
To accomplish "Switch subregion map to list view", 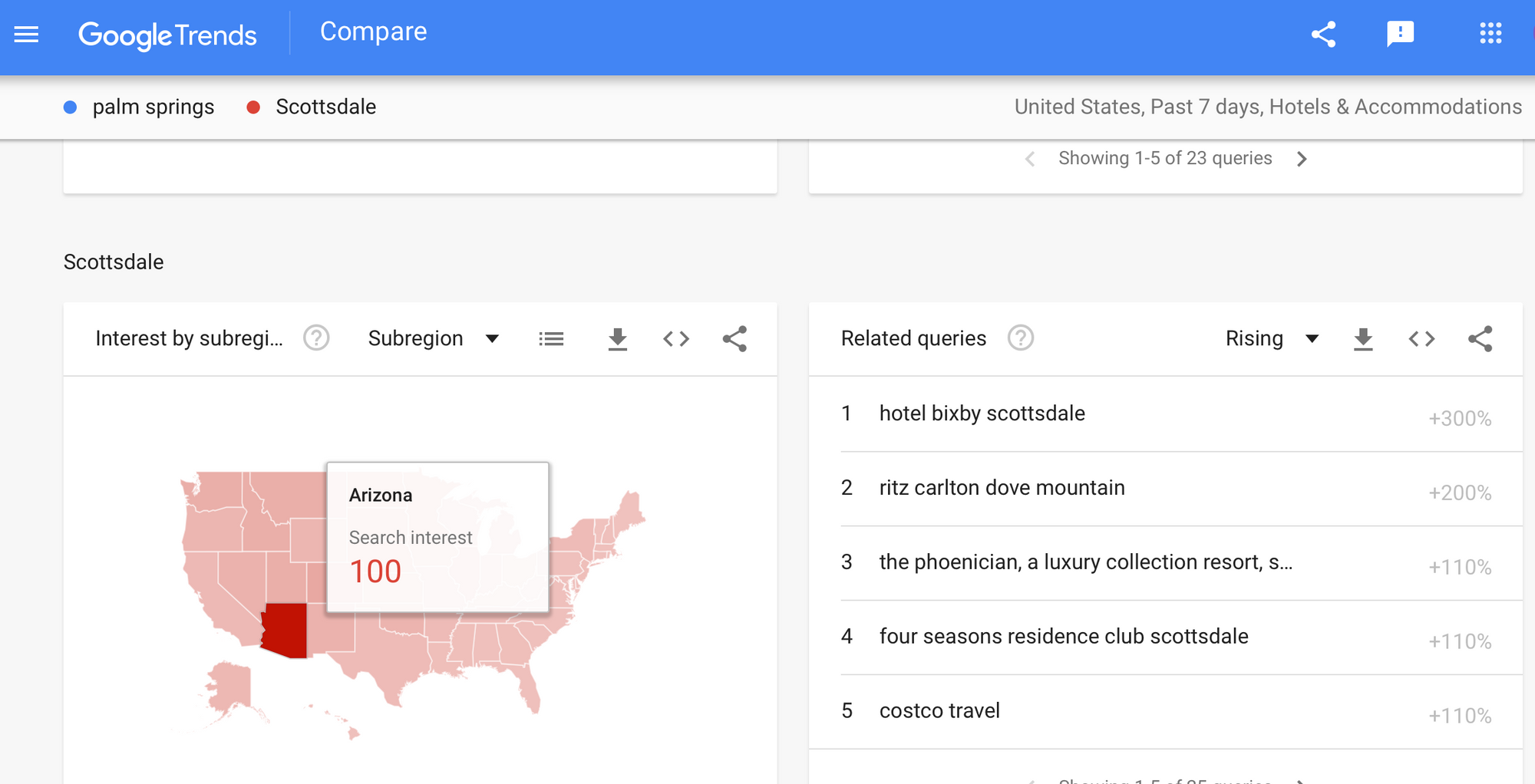I will pyautogui.click(x=551, y=338).
